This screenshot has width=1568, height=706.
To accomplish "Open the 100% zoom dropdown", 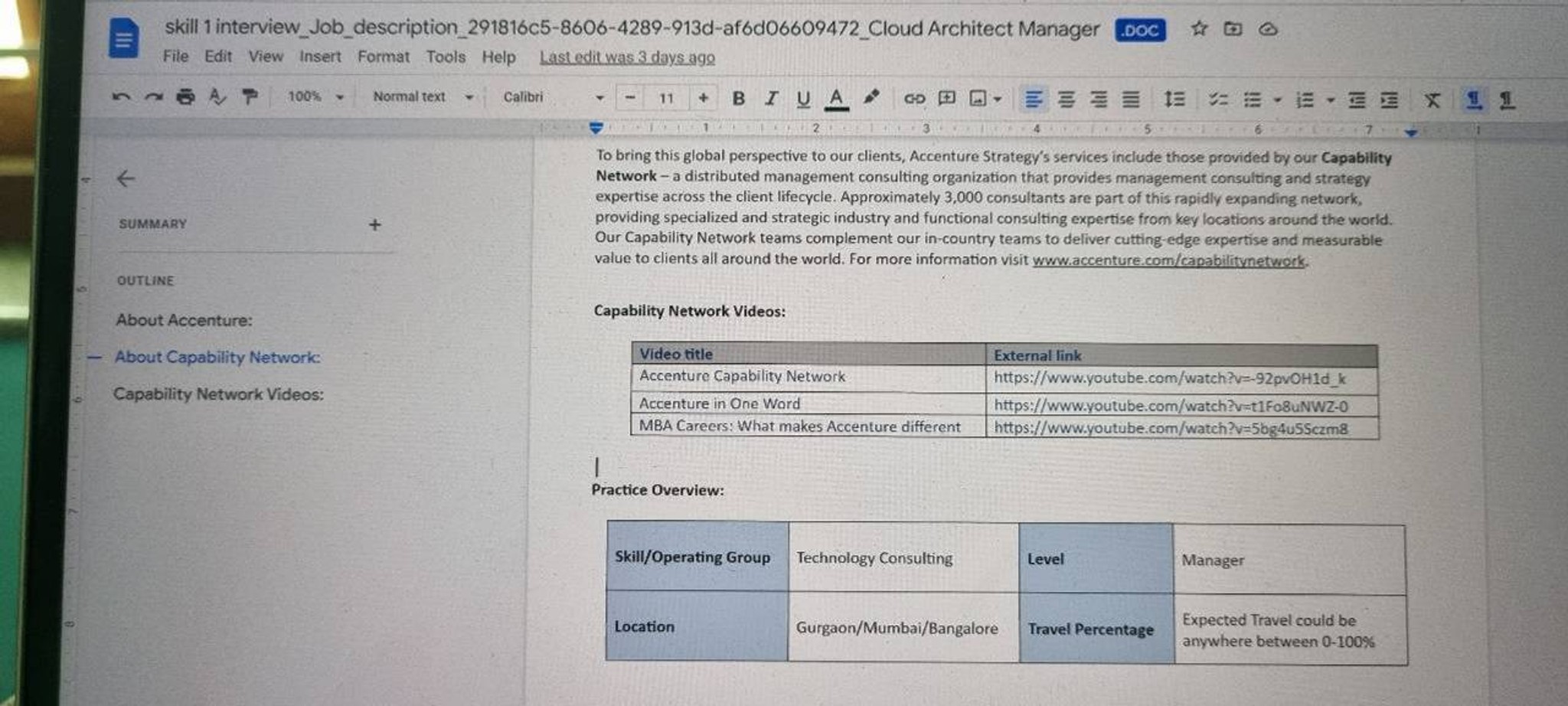I will [315, 96].
